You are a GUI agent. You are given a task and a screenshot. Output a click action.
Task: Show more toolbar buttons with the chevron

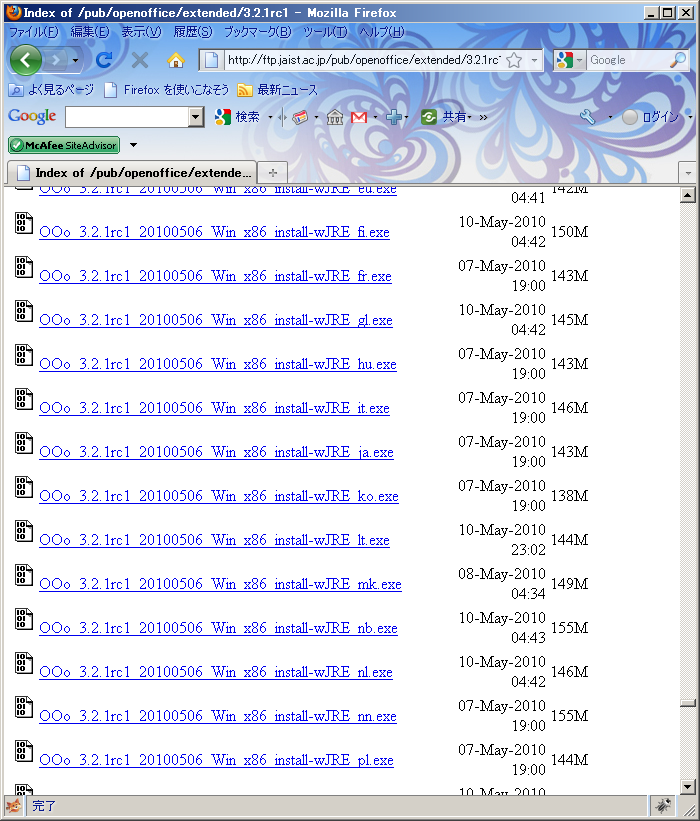[483, 117]
